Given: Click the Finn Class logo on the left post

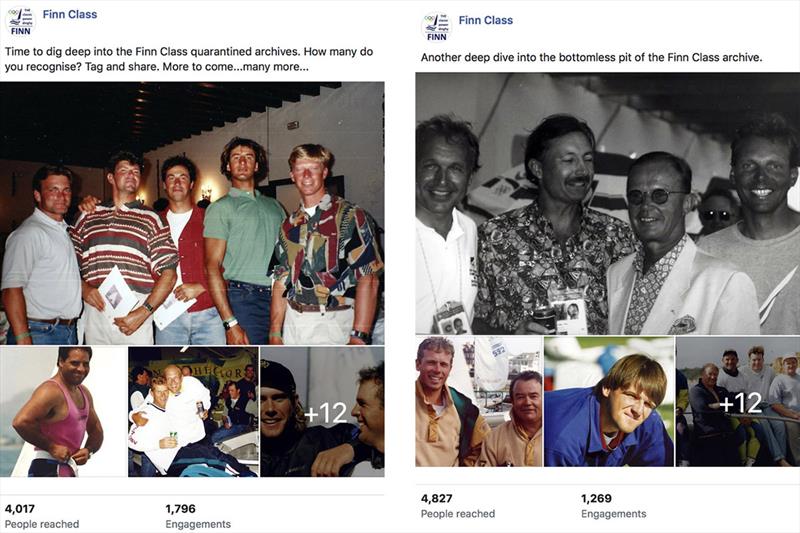Looking at the screenshot, I should [x=20, y=21].
